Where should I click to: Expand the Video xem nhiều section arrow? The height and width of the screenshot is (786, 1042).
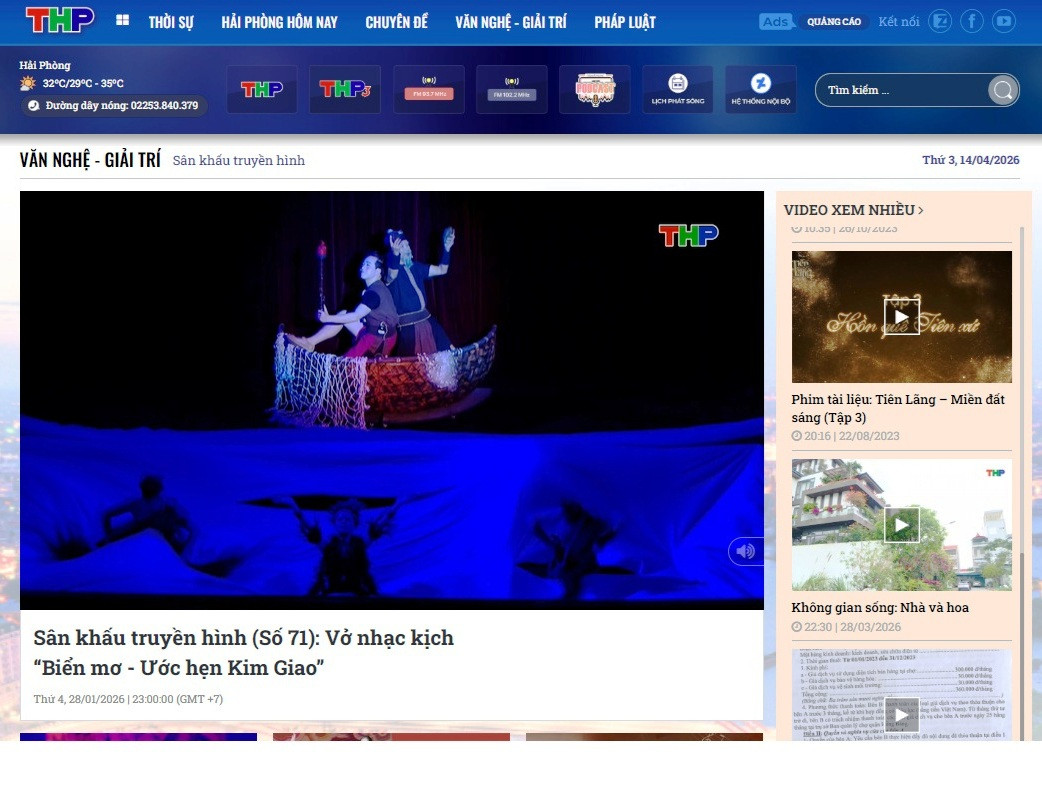click(x=920, y=210)
